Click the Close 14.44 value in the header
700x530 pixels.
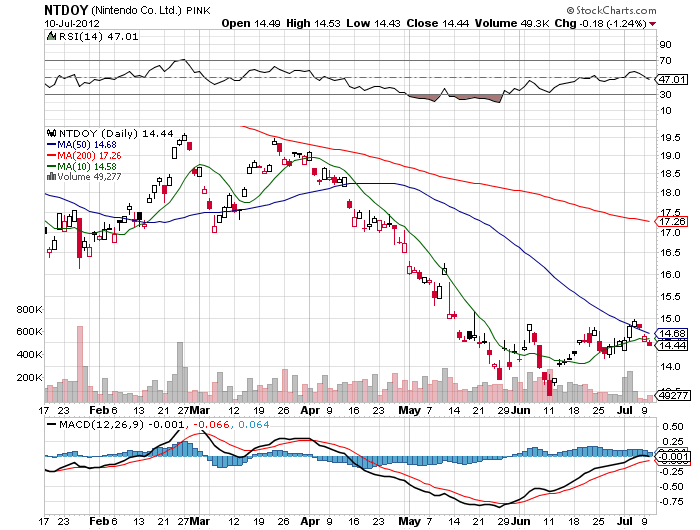click(438, 23)
